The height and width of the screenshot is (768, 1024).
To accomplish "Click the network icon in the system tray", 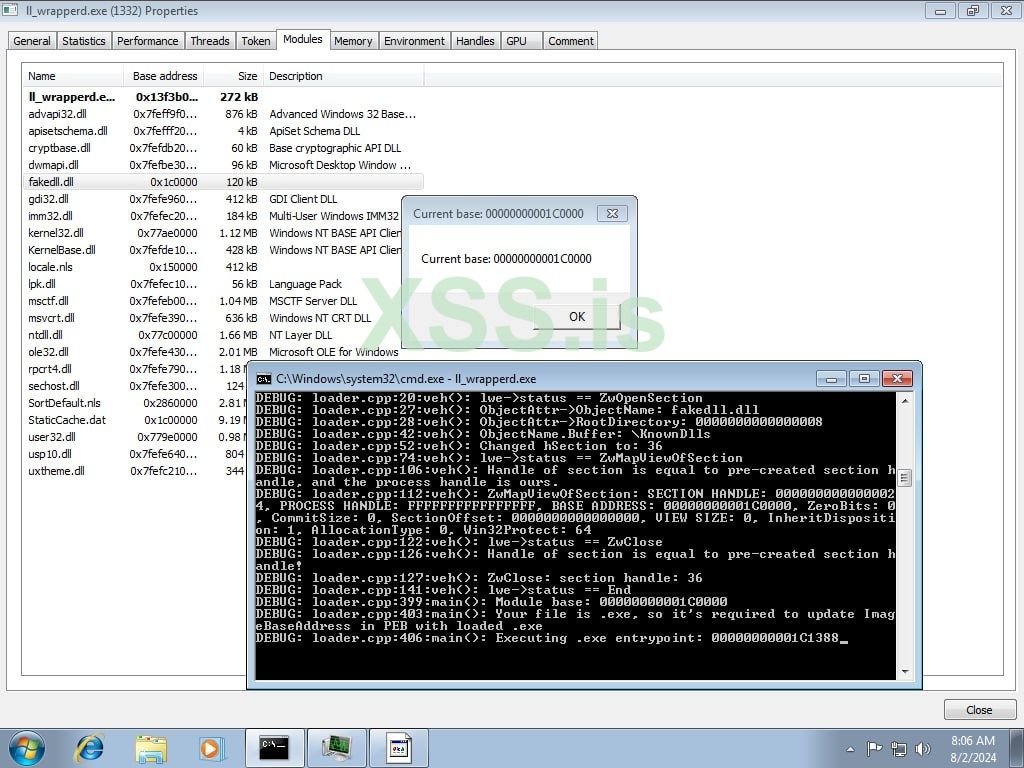I will pos(899,748).
